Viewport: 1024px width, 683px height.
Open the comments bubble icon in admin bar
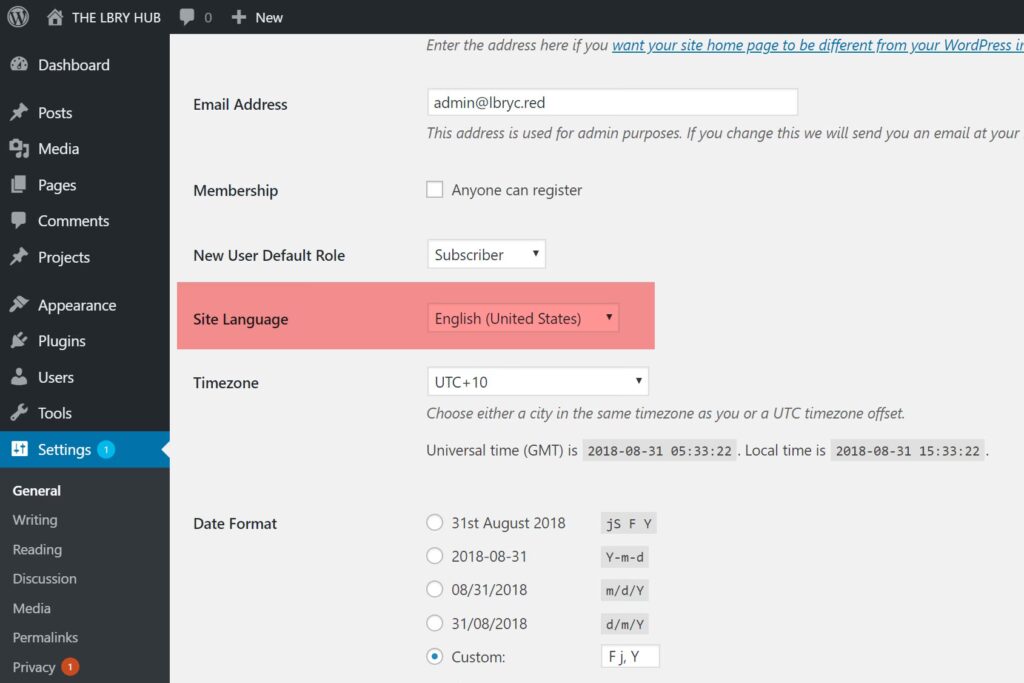coord(187,17)
